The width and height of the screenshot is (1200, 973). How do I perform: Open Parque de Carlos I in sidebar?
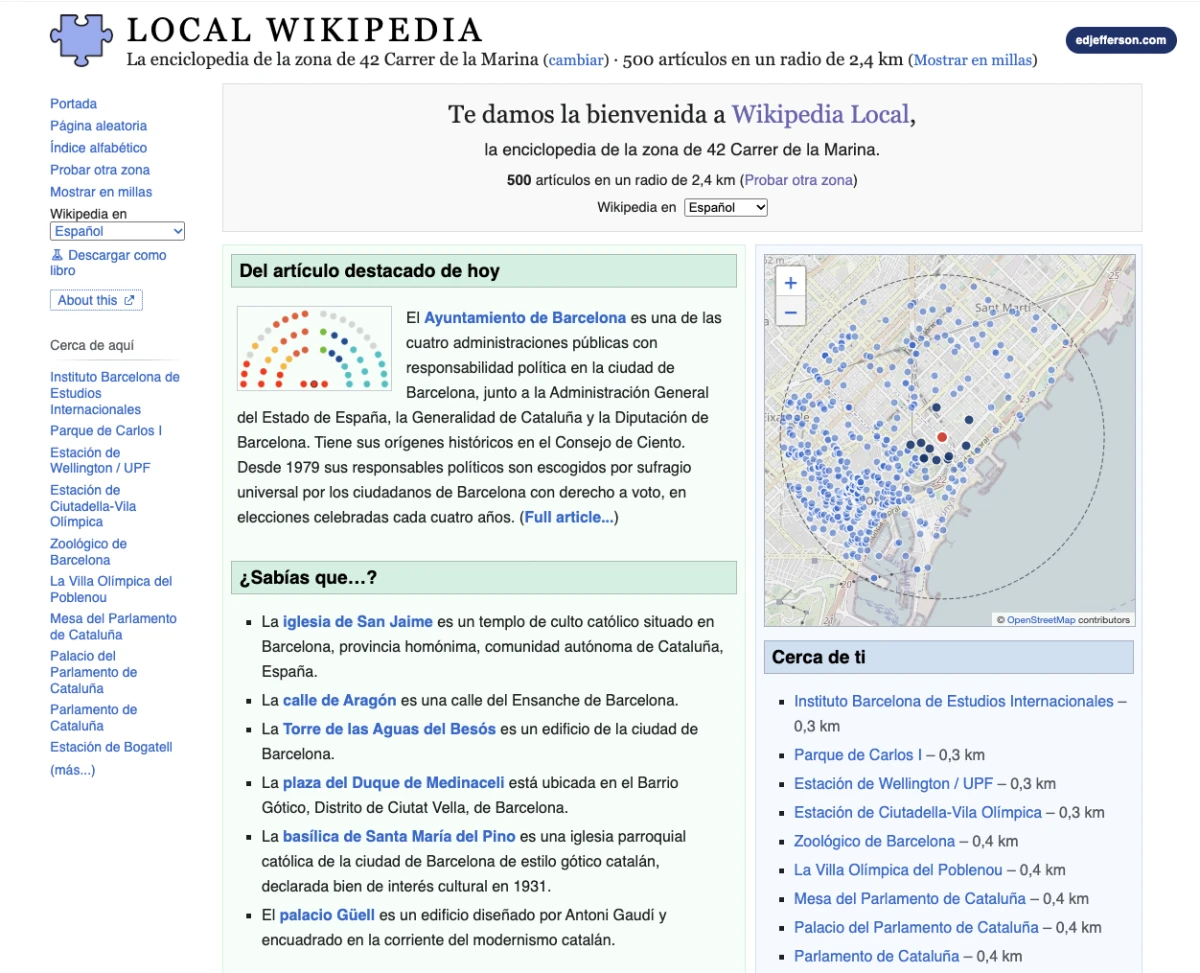pyautogui.click(x=106, y=431)
